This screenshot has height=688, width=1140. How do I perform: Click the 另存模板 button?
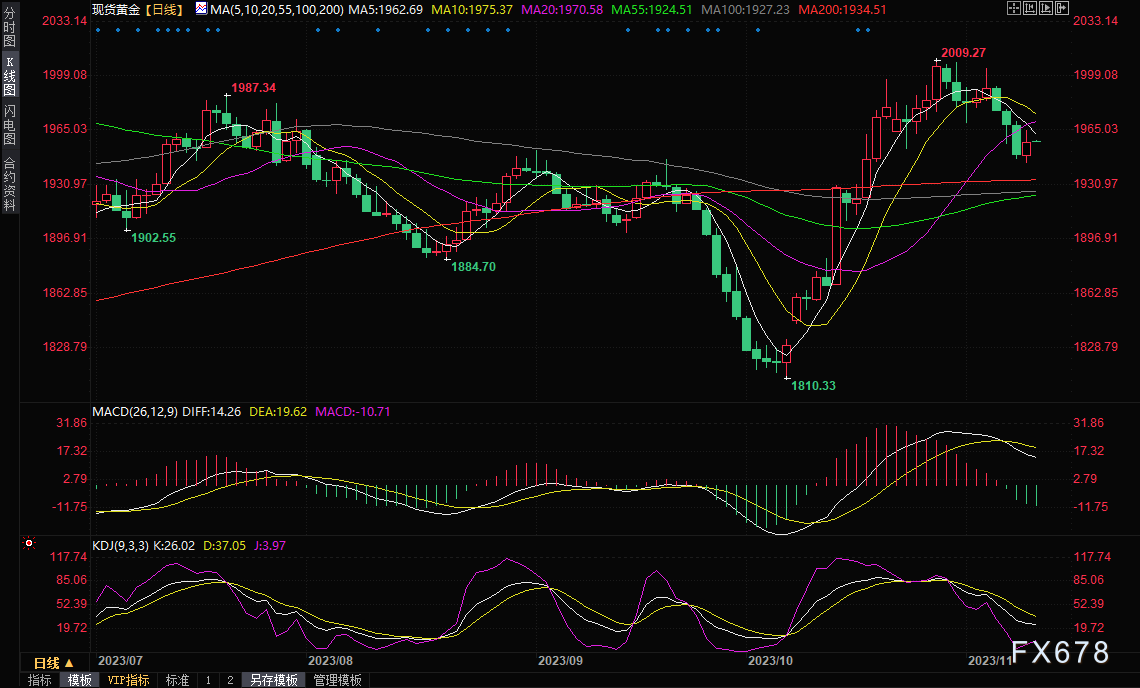[273, 680]
